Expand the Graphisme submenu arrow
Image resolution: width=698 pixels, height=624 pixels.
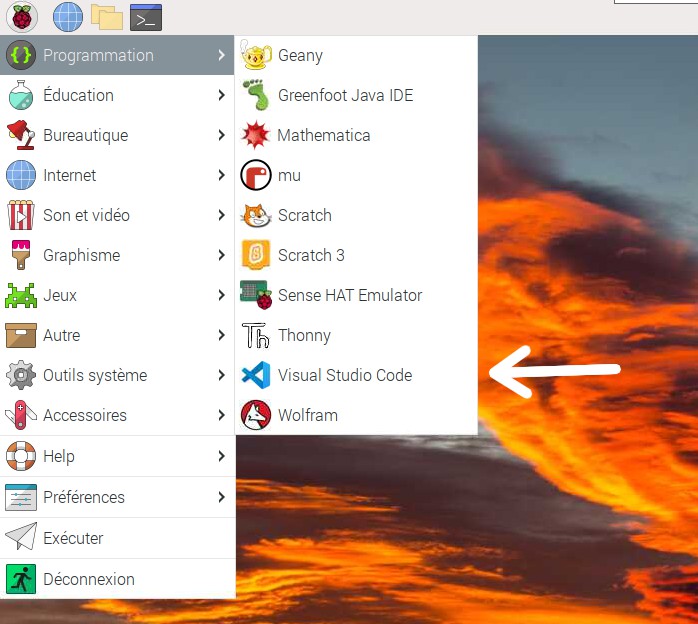(x=221, y=255)
